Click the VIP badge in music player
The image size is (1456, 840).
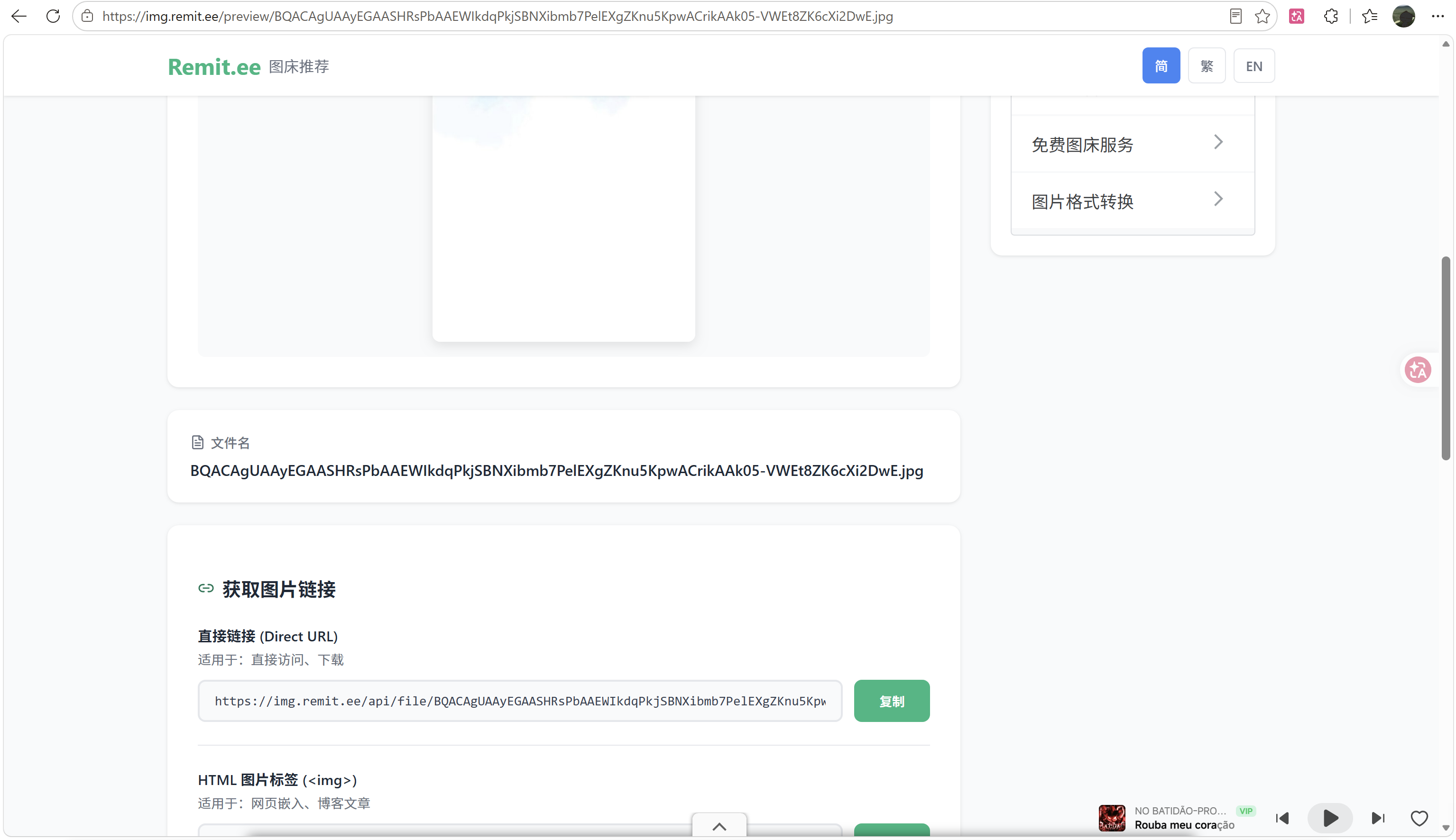click(x=1246, y=811)
